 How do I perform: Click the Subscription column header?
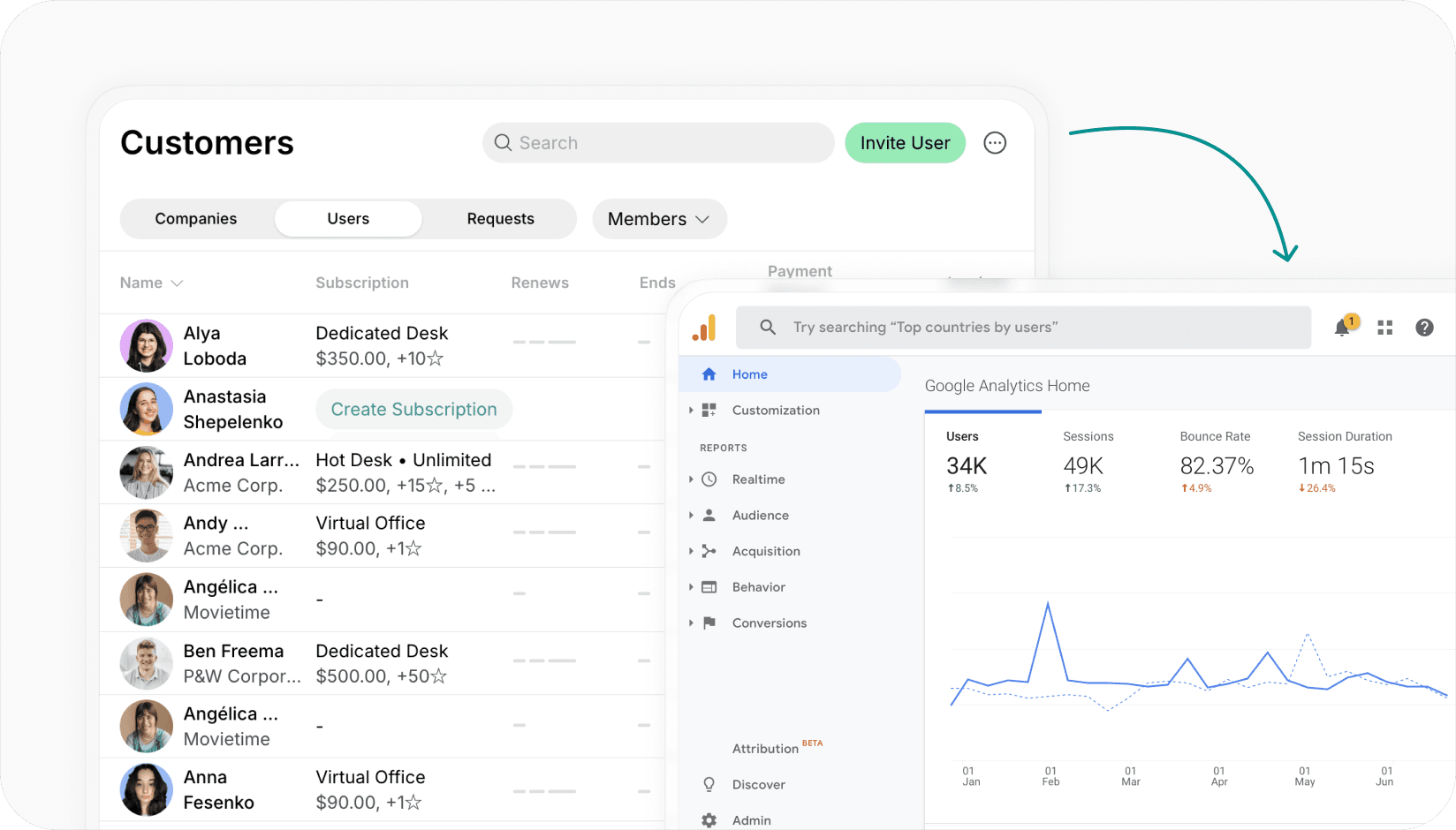[362, 283]
